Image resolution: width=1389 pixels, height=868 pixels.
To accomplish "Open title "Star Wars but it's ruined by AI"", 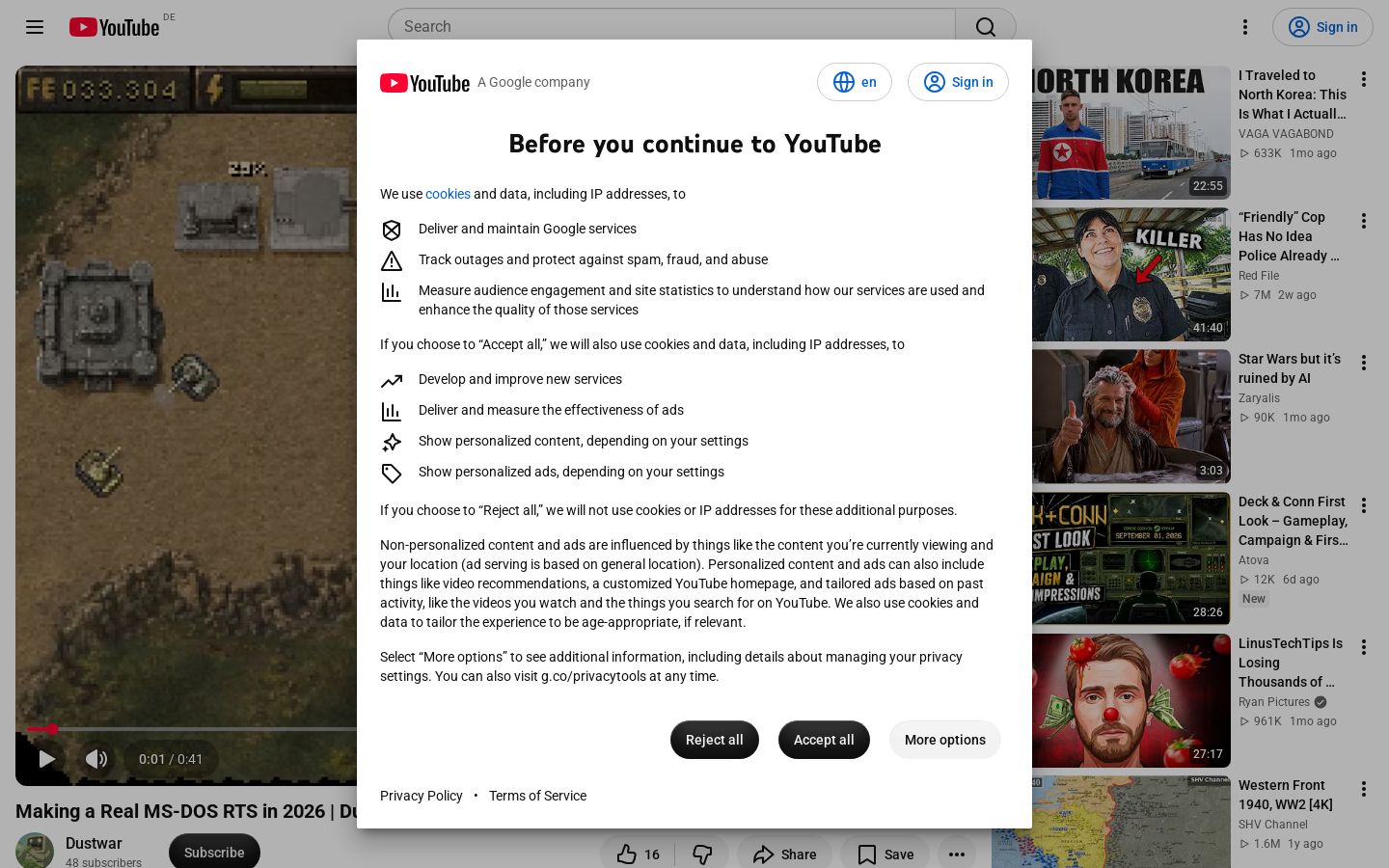I will [x=1290, y=368].
